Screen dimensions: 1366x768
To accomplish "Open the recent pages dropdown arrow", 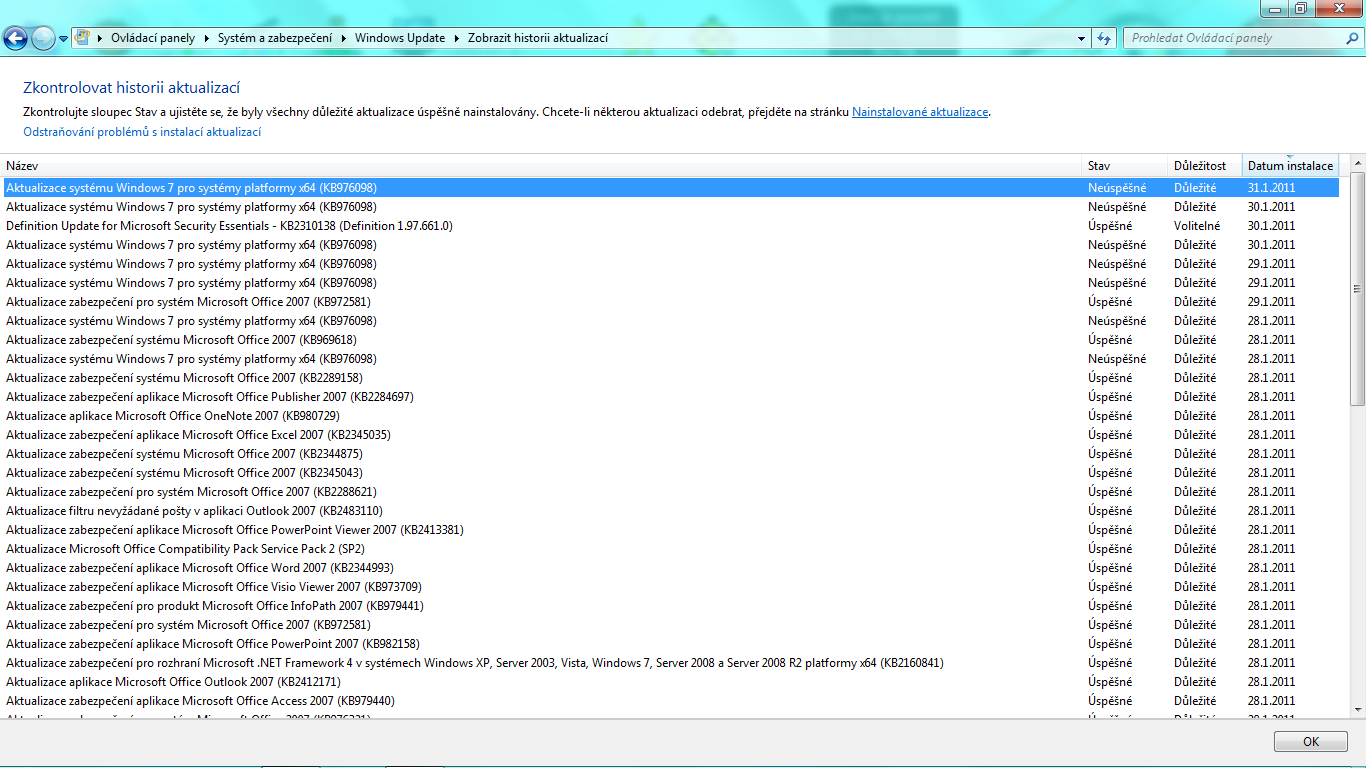I will coord(64,39).
